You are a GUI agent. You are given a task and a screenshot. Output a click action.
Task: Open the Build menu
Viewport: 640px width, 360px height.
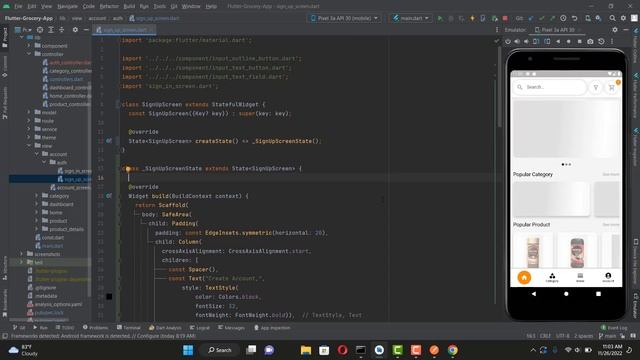129,7
